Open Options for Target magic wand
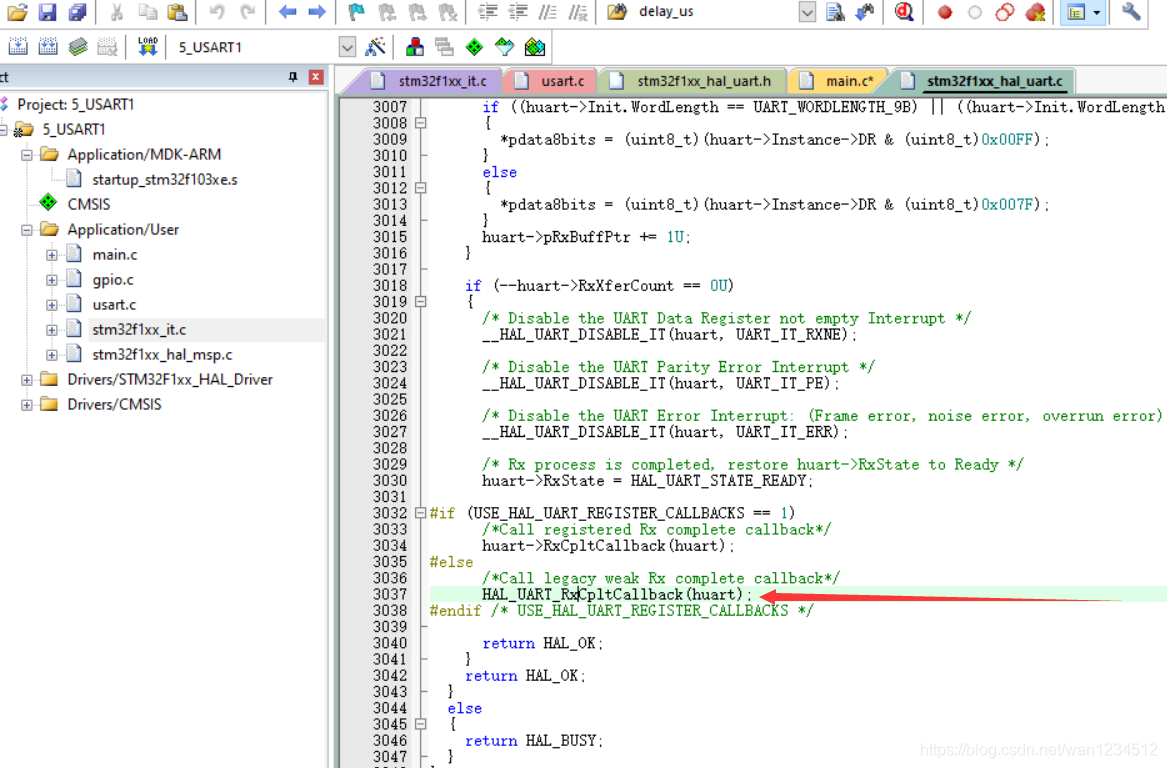1167x768 pixels. [x=376, y=47]
